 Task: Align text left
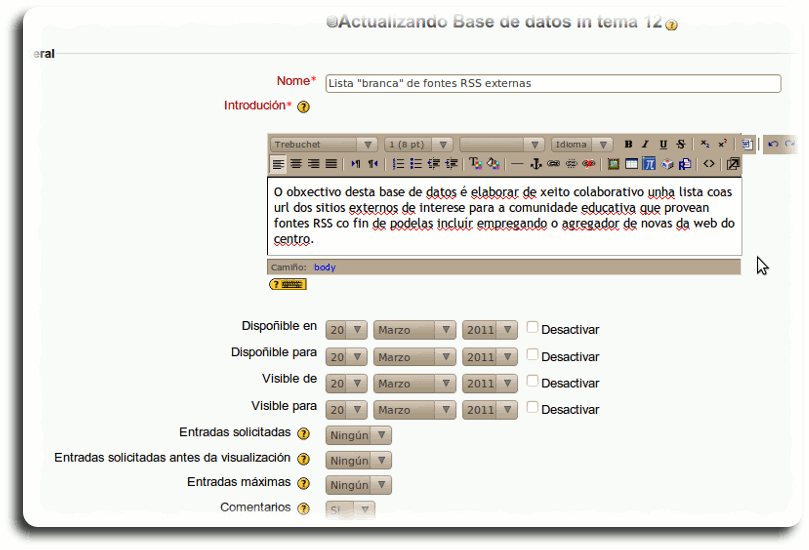click(x=278, y=165)
